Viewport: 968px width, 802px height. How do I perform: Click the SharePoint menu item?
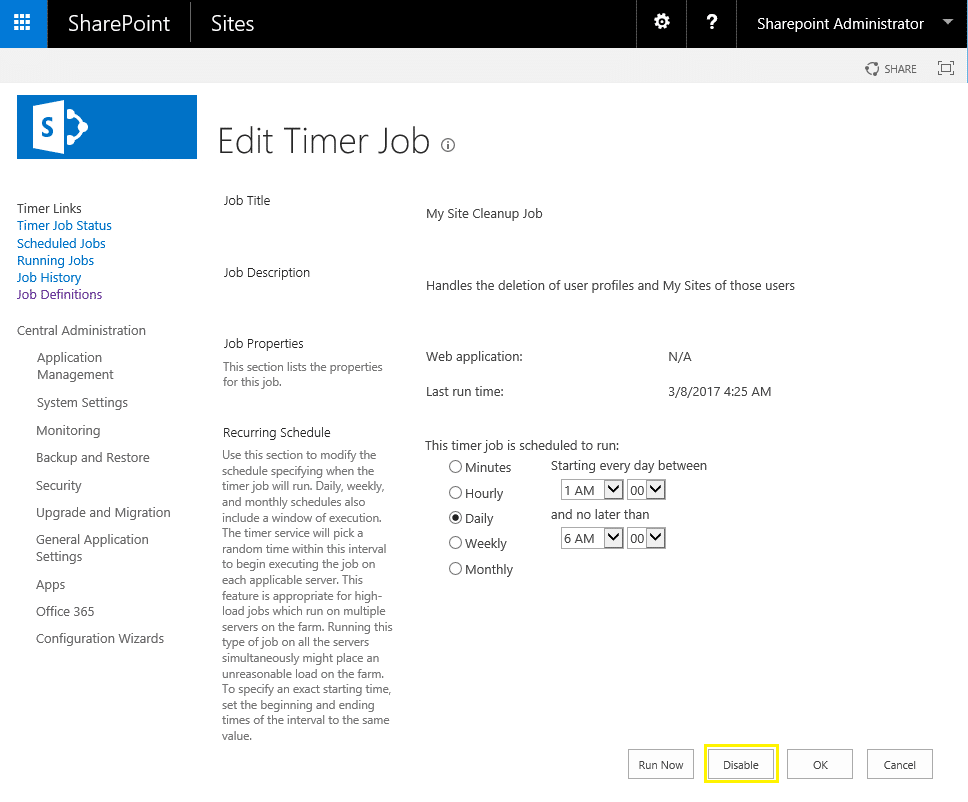pyautogui.click(x=118, y=23)
